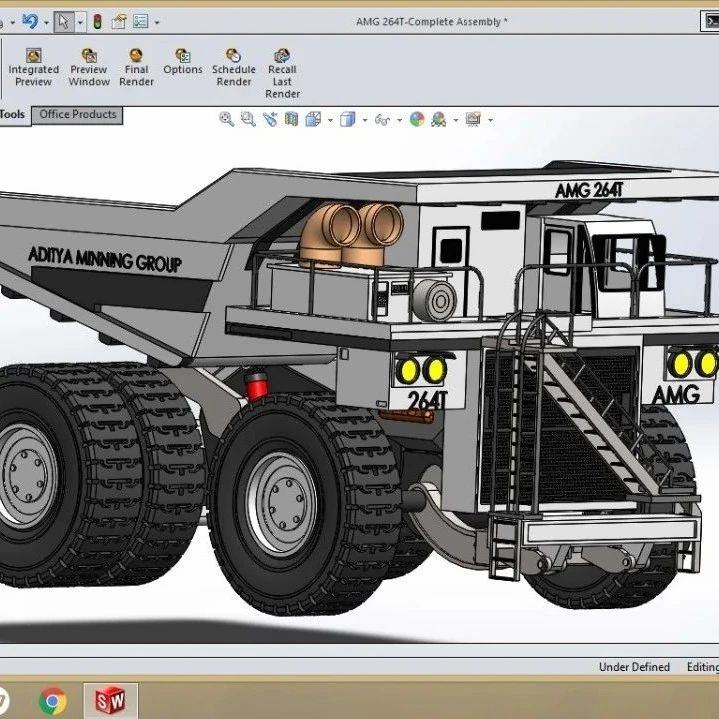Click the ADITYA MINNING GROUP decal
The width and height of the screenshot is (719, 719).
point(105,260)
